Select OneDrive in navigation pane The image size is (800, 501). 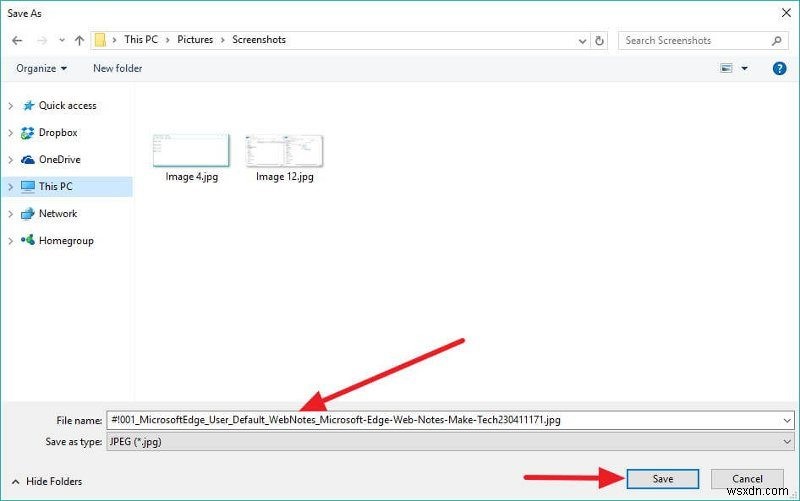coord(60,160)
